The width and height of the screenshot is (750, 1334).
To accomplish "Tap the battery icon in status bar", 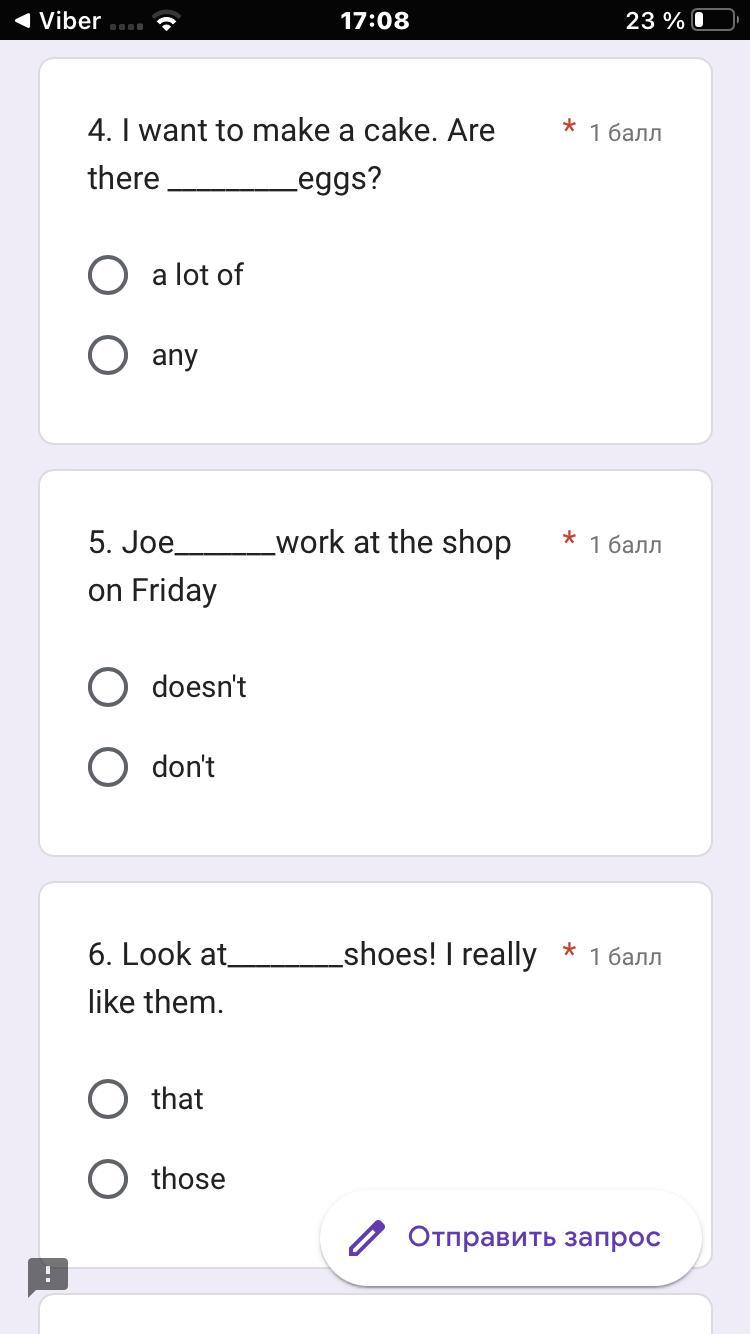I will click(714, 20).
